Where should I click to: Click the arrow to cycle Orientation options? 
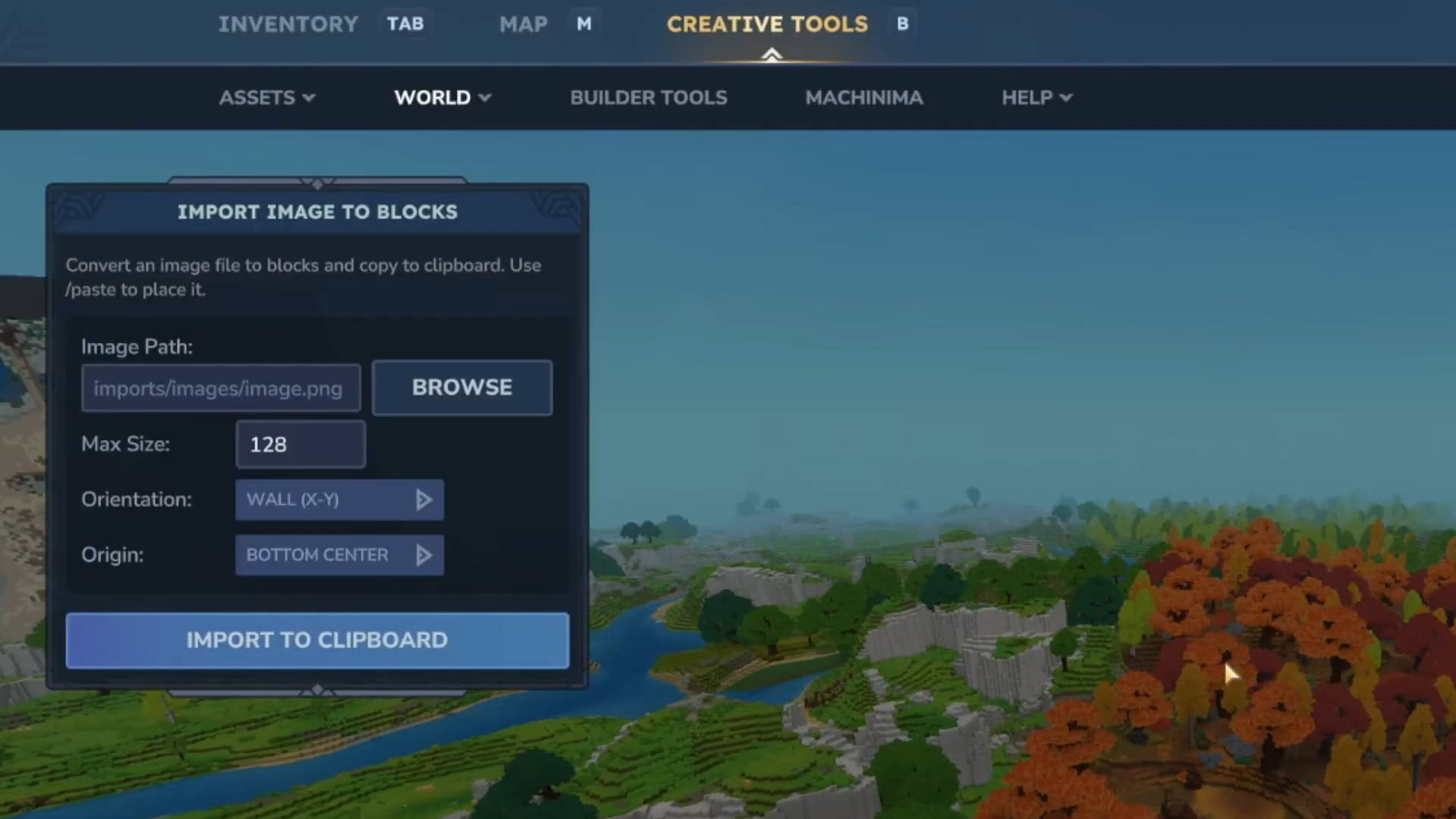(x=423, y=499)
